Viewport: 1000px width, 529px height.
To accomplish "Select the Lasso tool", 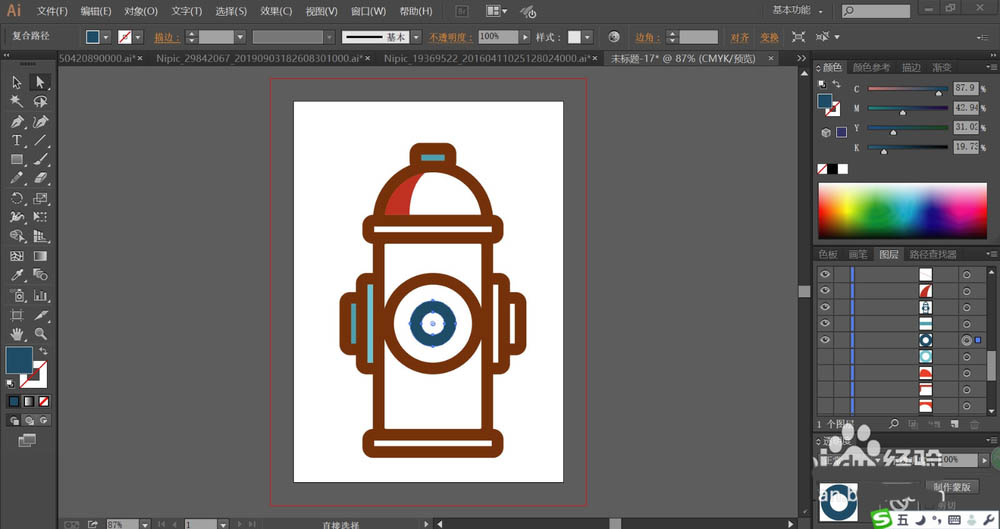I will [x=40, y=101].
